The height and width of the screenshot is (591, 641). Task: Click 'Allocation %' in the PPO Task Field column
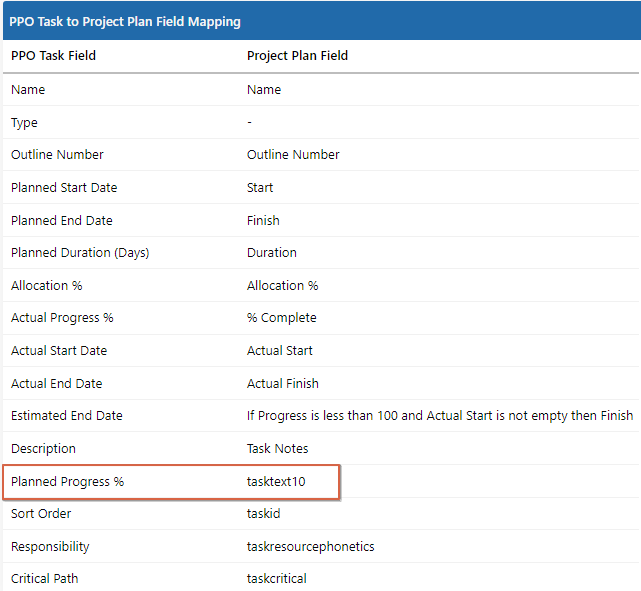point(47,285)
